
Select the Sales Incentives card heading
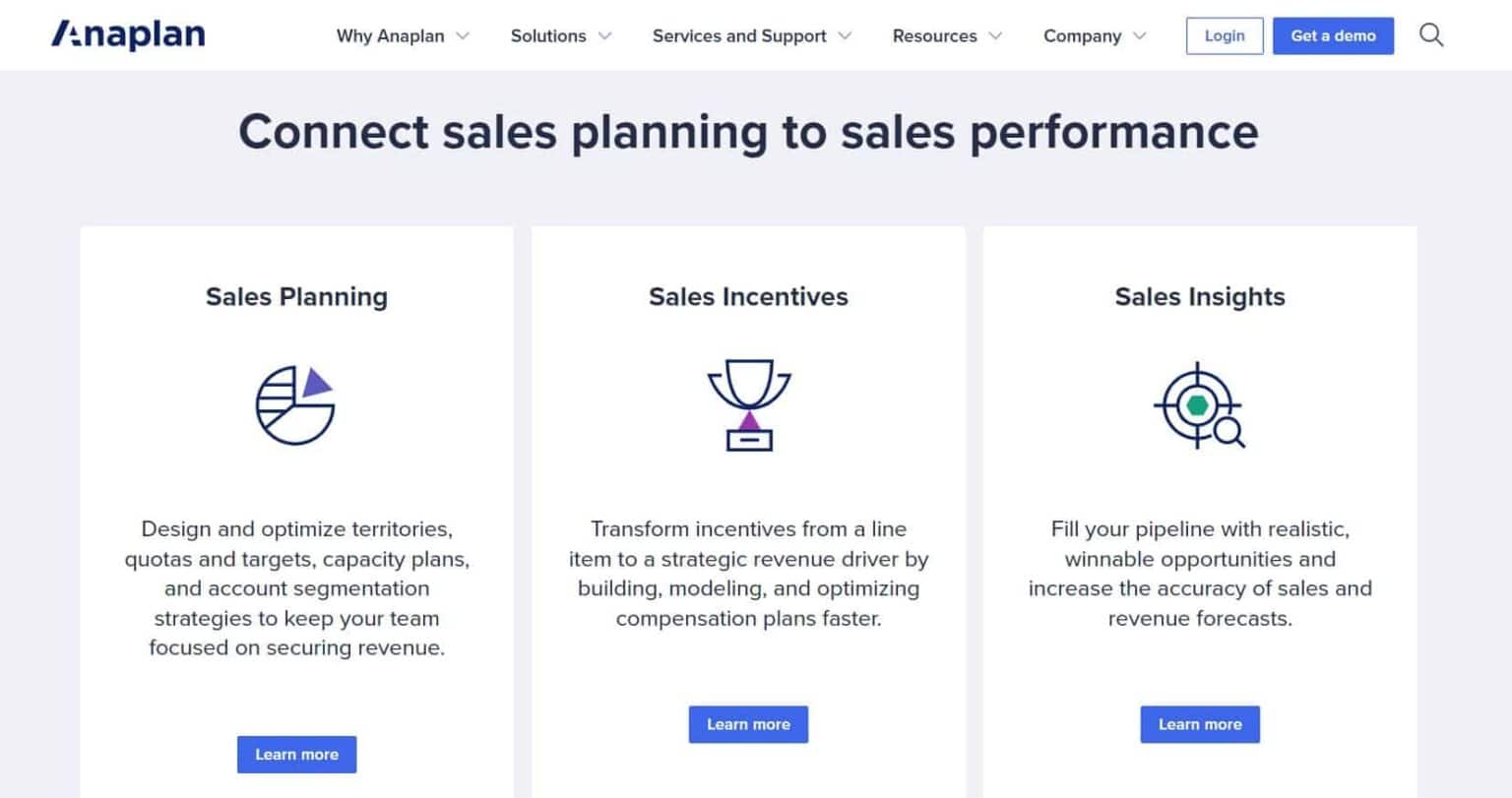pyautogui.click(x=748, y=296)
